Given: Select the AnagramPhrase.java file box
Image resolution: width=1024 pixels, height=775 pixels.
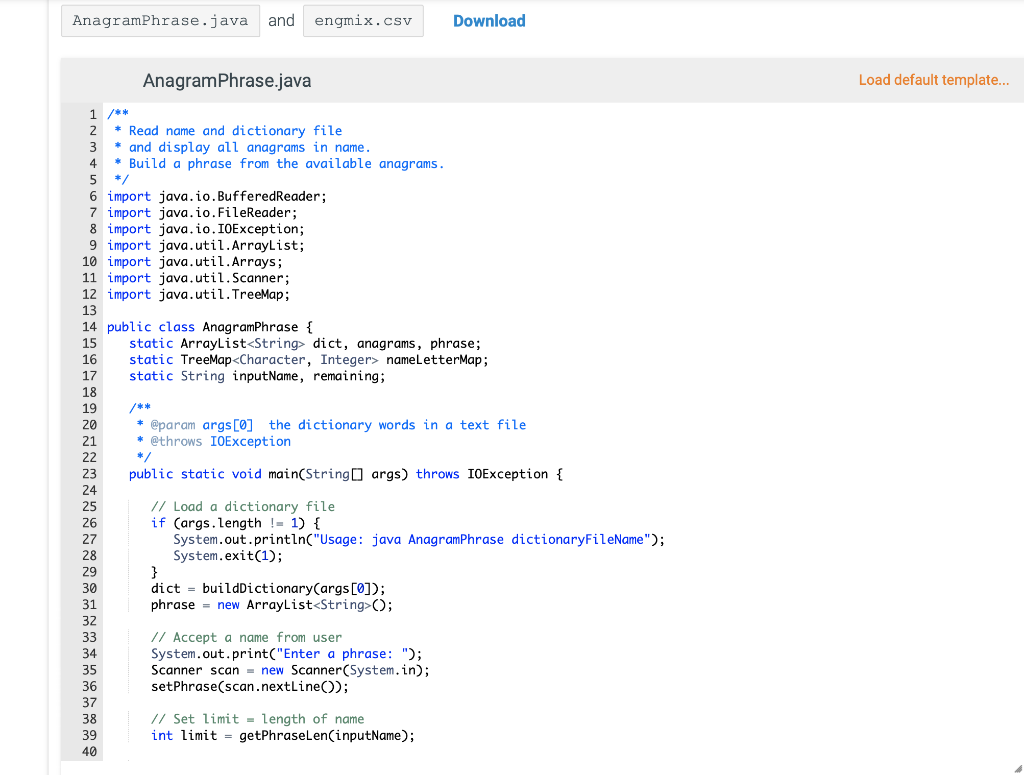Looking at the screenshot, I should click(160, 21).
